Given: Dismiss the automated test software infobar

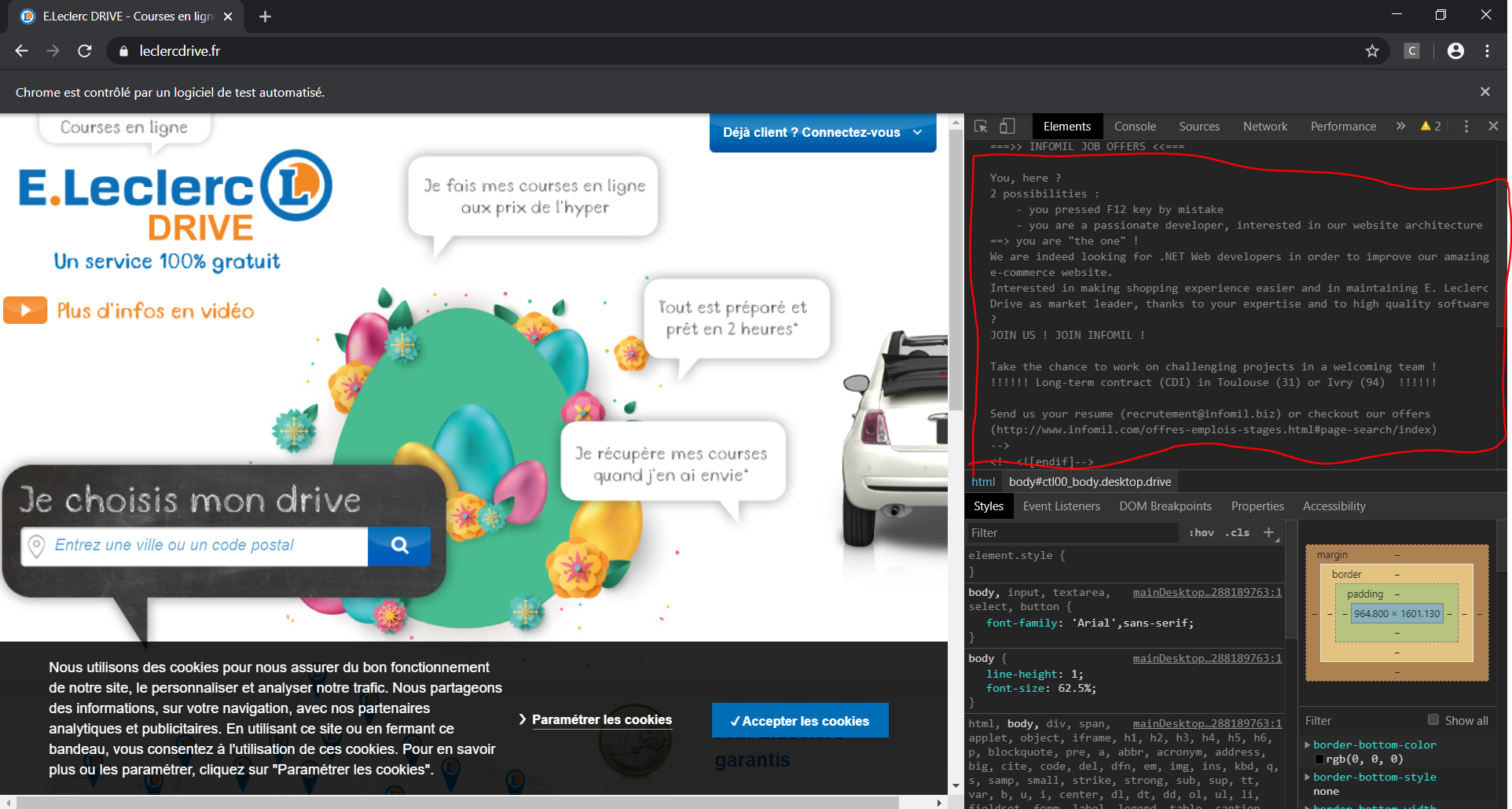Looking at the screenshot, I should (x=1484, y=92).
